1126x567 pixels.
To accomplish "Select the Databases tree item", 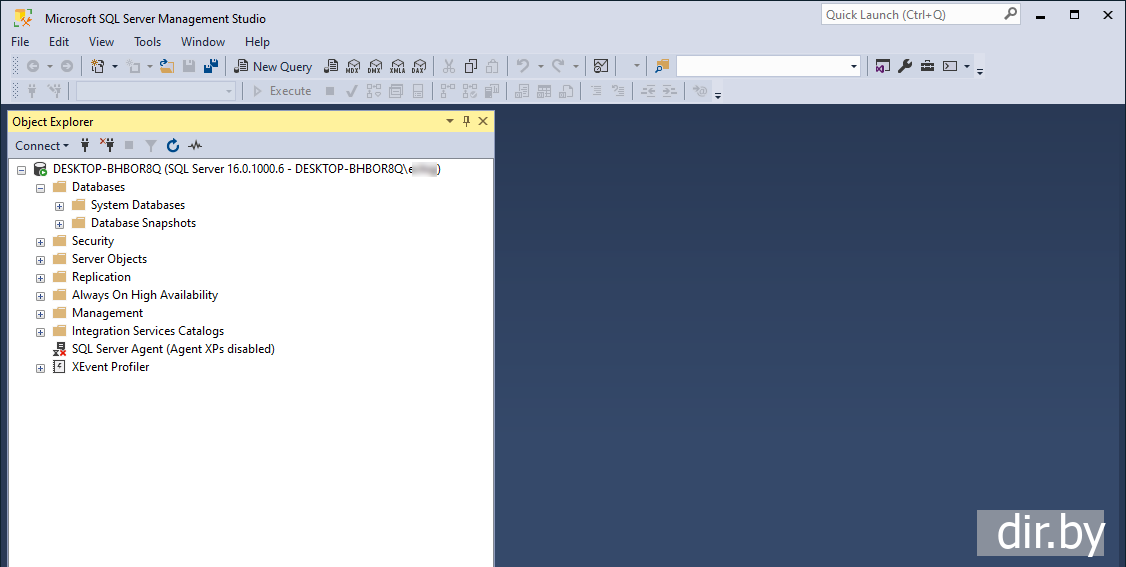I will click(98, 187).
